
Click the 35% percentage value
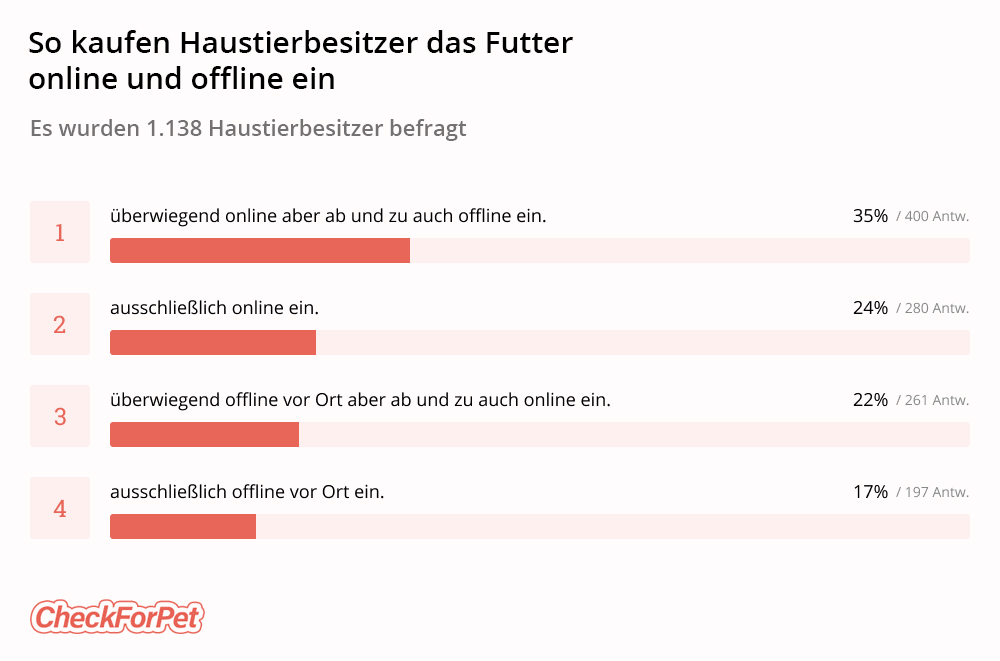click(x=870, y=216)
